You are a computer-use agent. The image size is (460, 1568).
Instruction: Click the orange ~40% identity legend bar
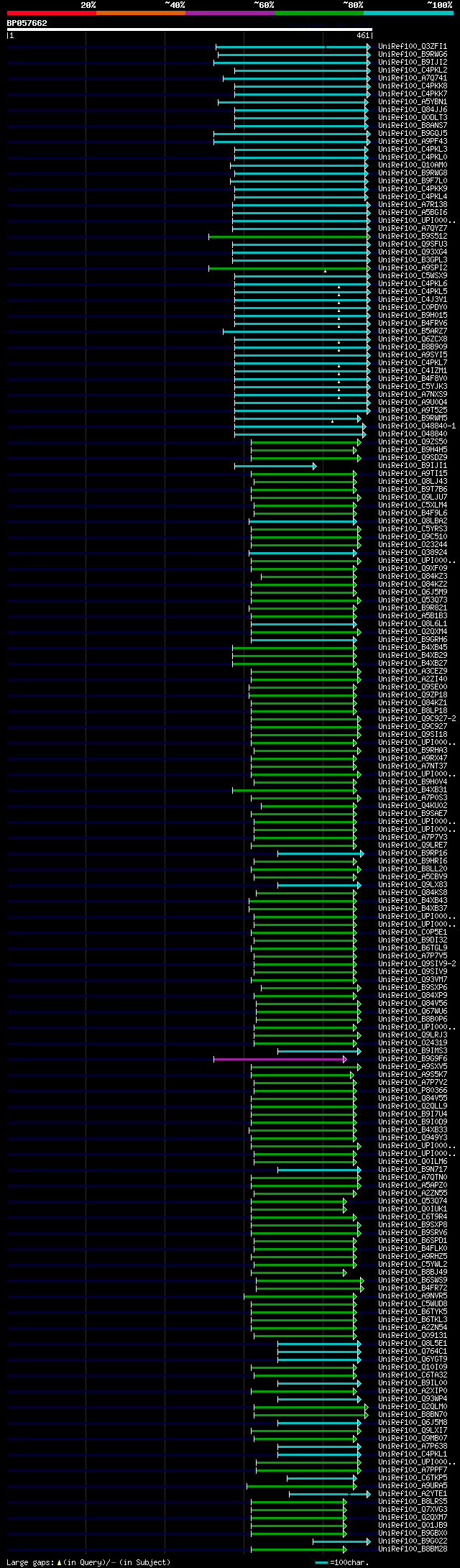[x=141, y=13]
